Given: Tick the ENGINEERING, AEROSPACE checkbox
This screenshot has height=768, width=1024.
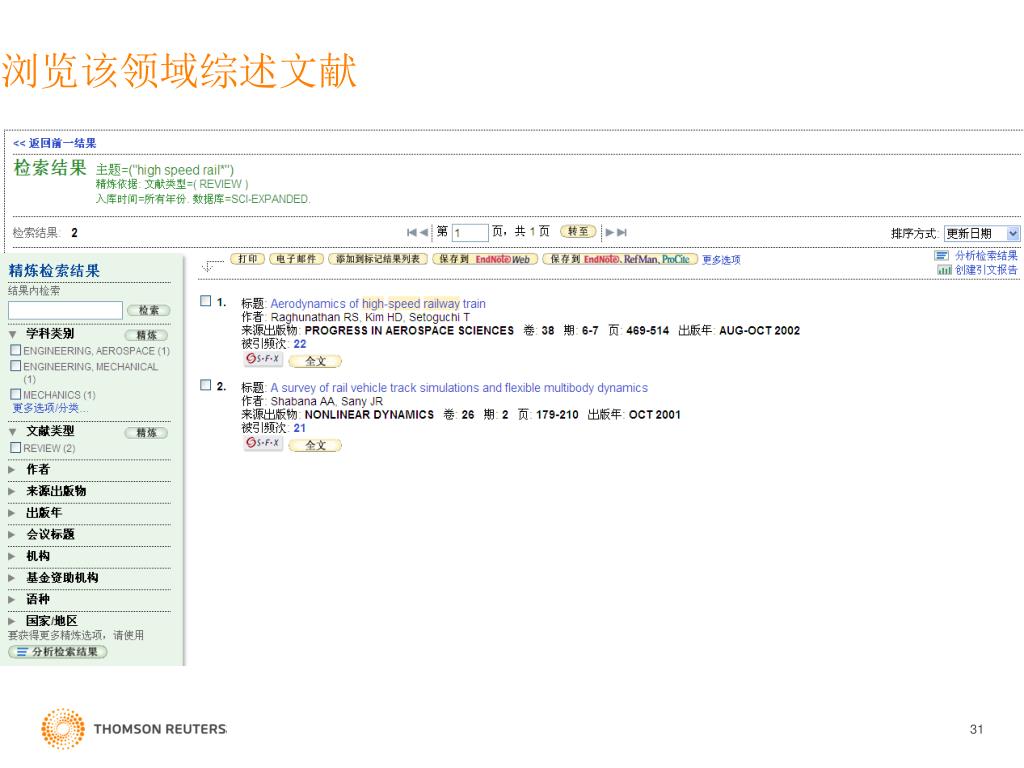Looking at the screenshot, I should [15, 351].
